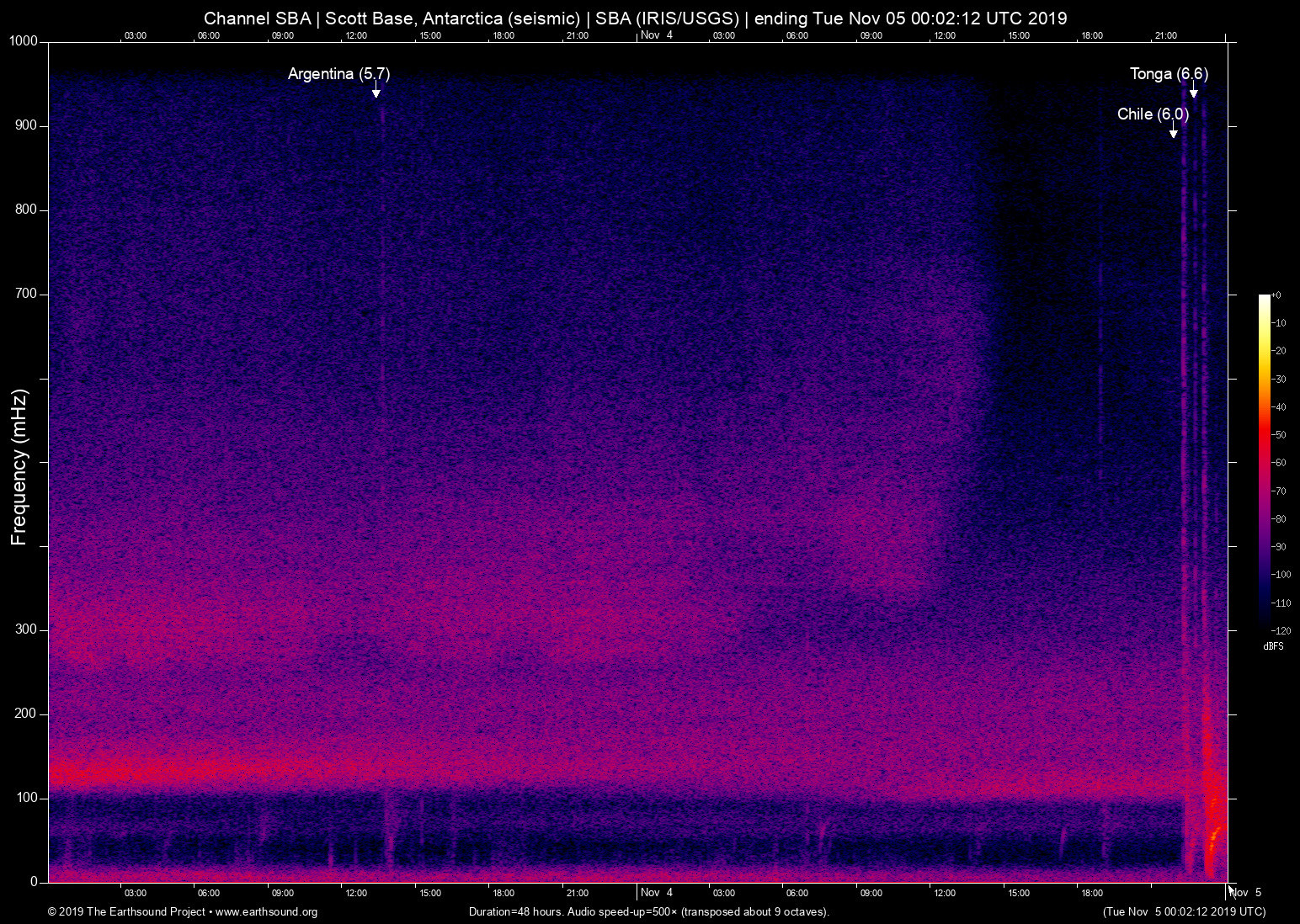Click the dBFS color scale bar
1300x924 pixels.
(1264, 461)
